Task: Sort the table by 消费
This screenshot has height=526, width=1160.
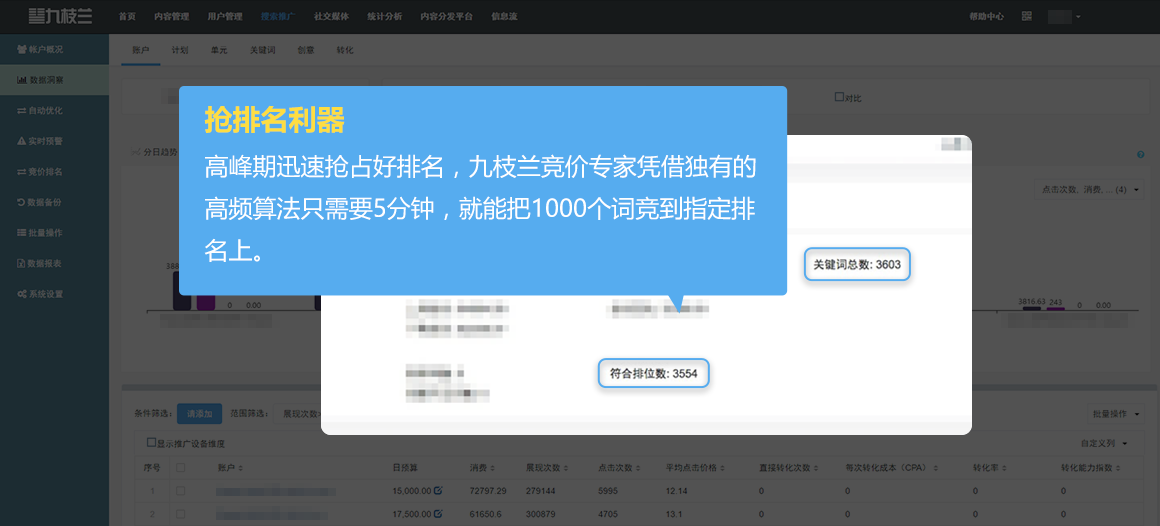Action: click(482, 468)
